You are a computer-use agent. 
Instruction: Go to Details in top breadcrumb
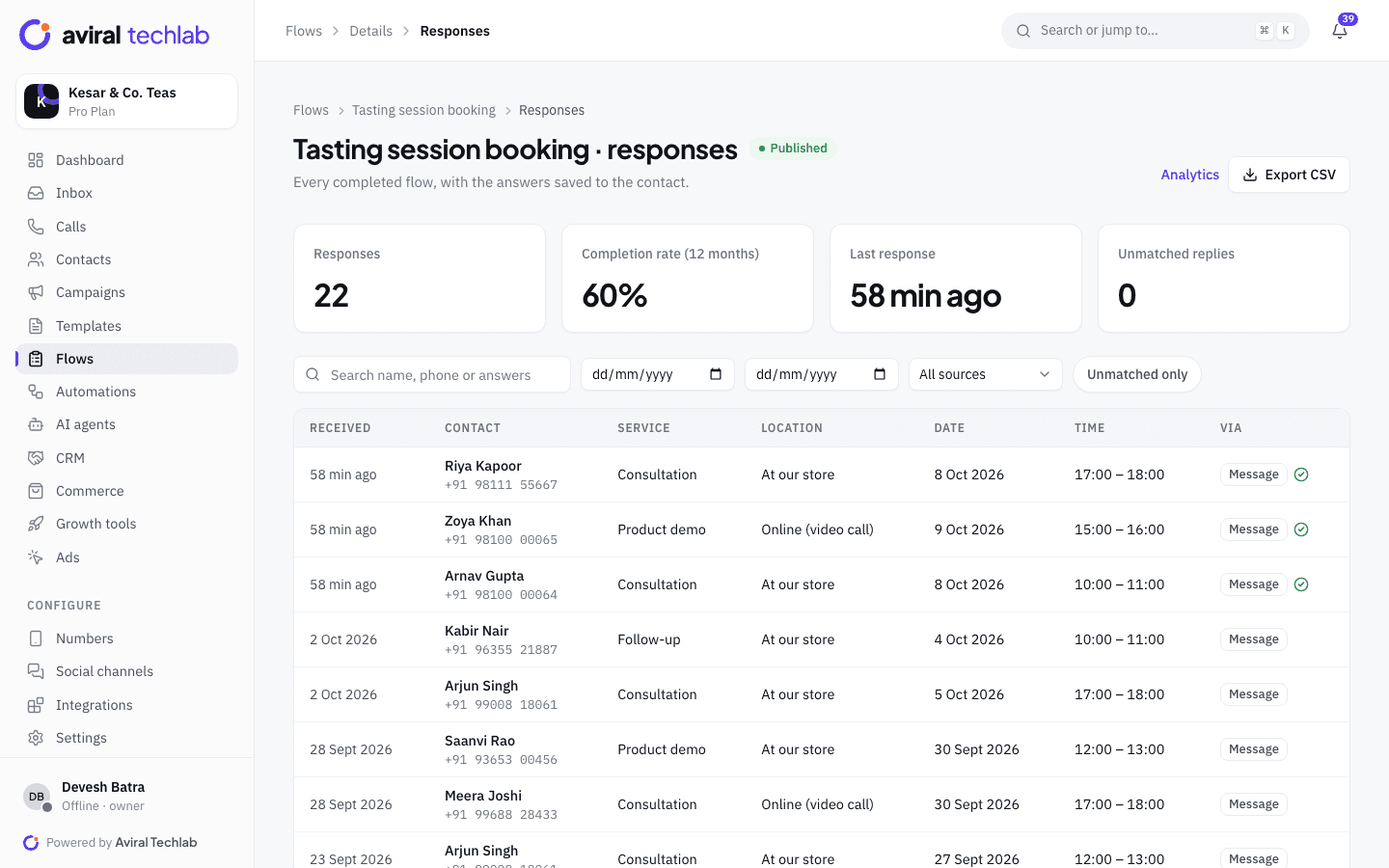click(x=370, y=31)
